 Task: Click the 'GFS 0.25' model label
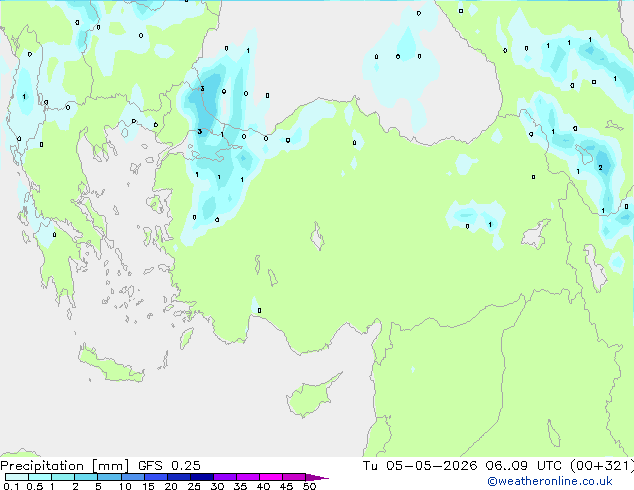pos(169,466)
